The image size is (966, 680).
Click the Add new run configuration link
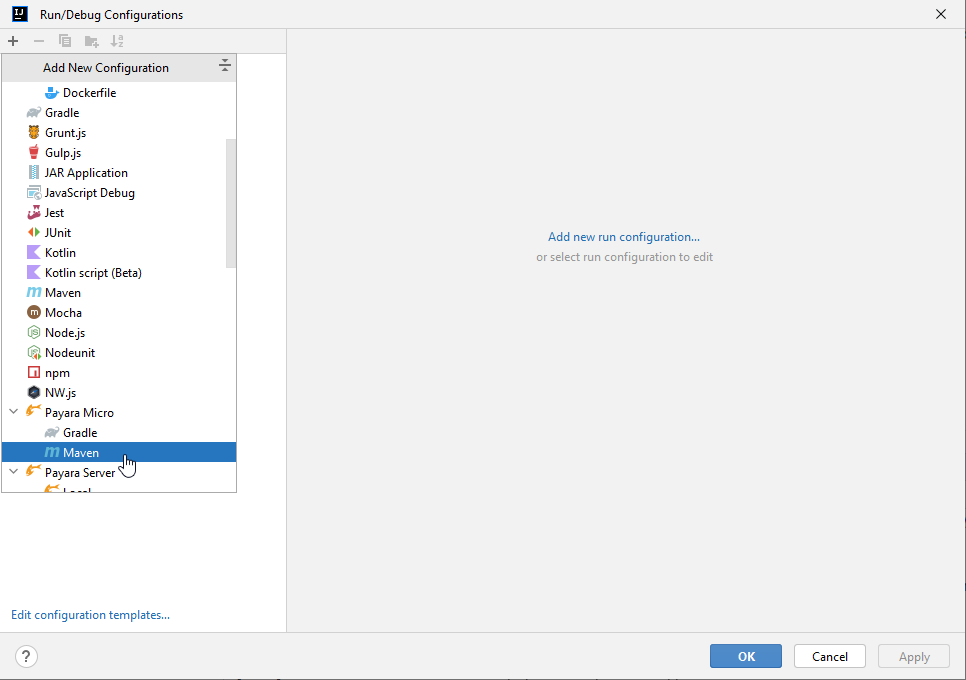click(x=623, y=236)
